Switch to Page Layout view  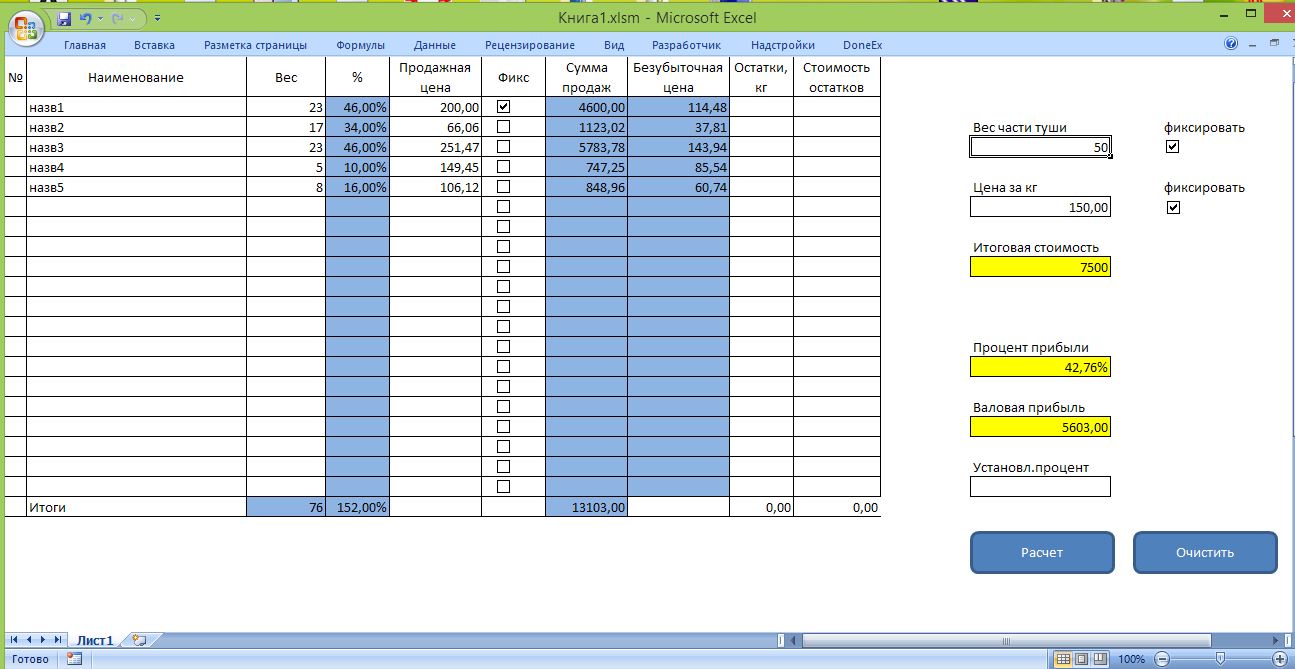coord(1082,659)
